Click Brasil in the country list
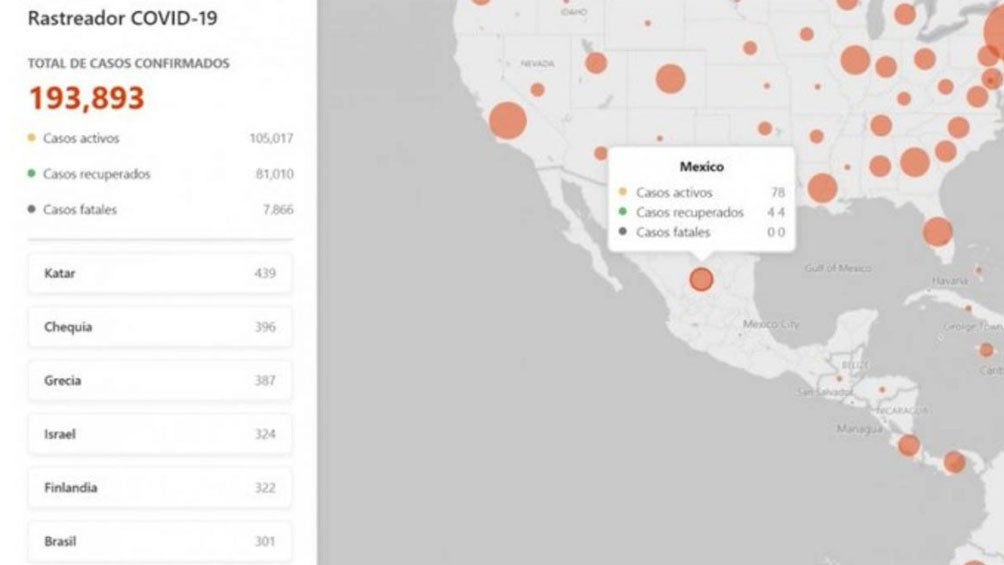This screenshot has height=565, width=1004. (x=160, y=542)
